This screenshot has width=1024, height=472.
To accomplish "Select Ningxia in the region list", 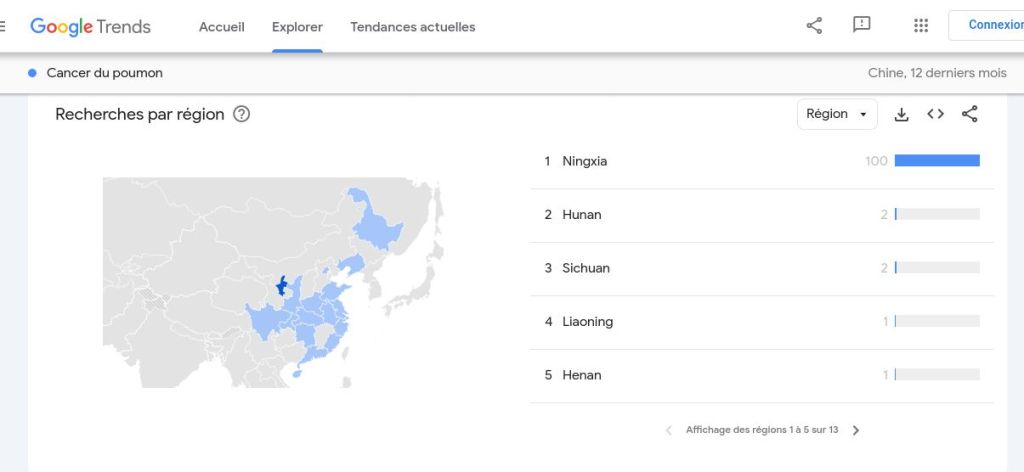I will [x=585, y=161].
